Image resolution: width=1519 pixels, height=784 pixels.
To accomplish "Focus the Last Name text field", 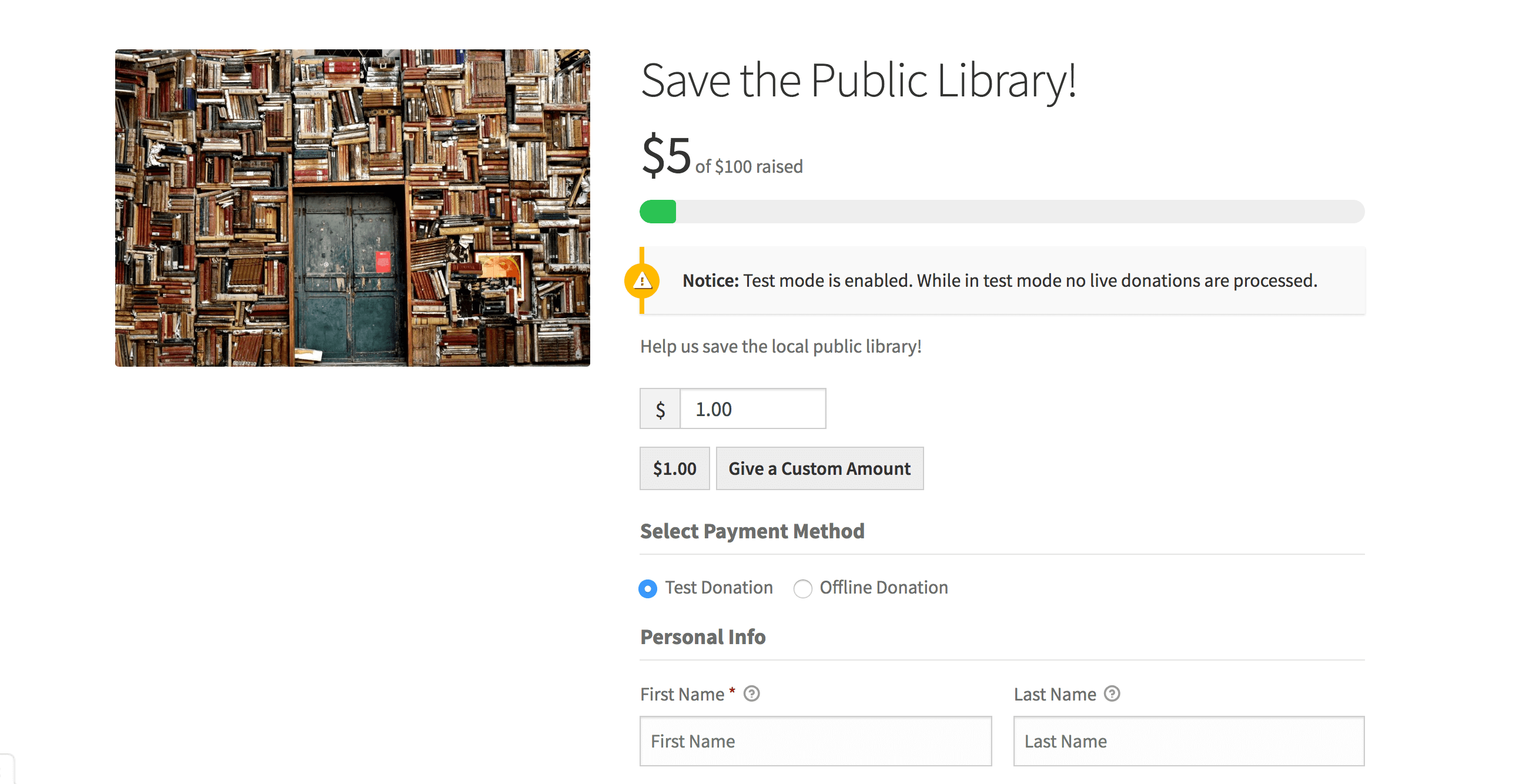I will 1189,742.
